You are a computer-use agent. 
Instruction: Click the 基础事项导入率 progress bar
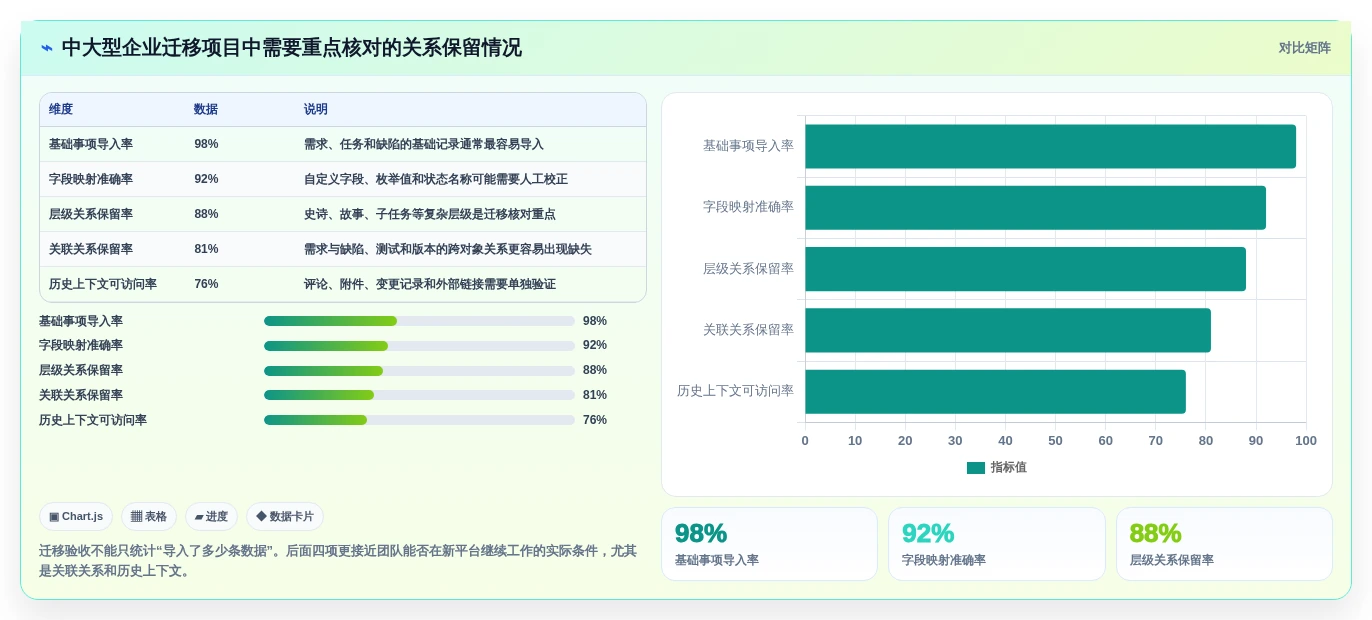coord(419,321)
